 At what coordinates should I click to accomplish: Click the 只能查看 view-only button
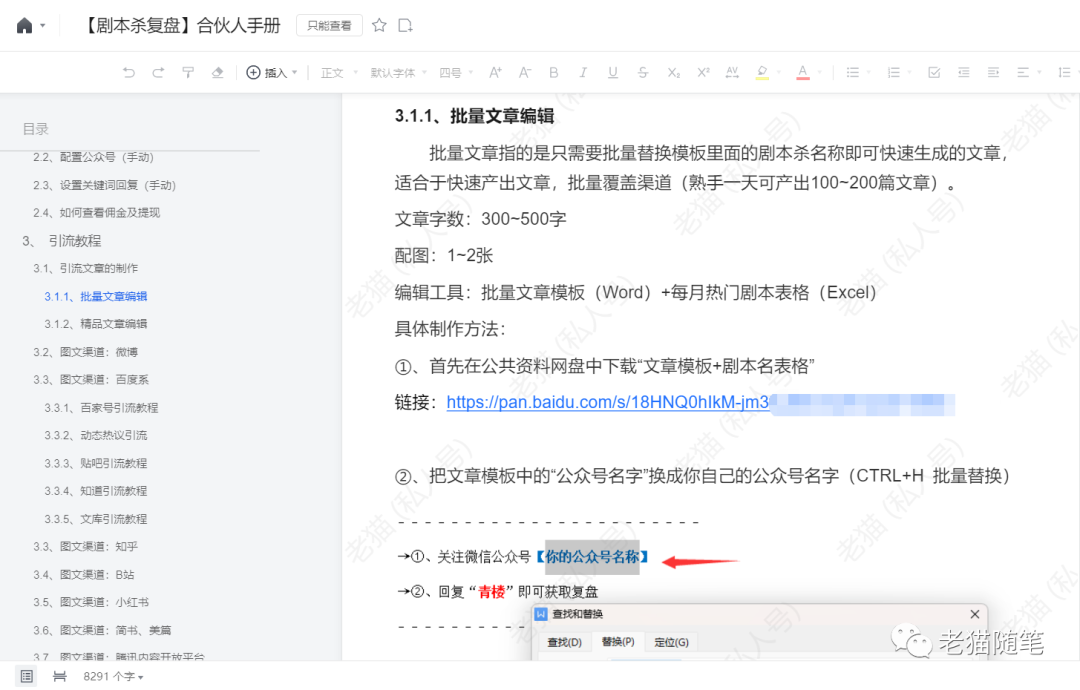(x=329, y=26)
